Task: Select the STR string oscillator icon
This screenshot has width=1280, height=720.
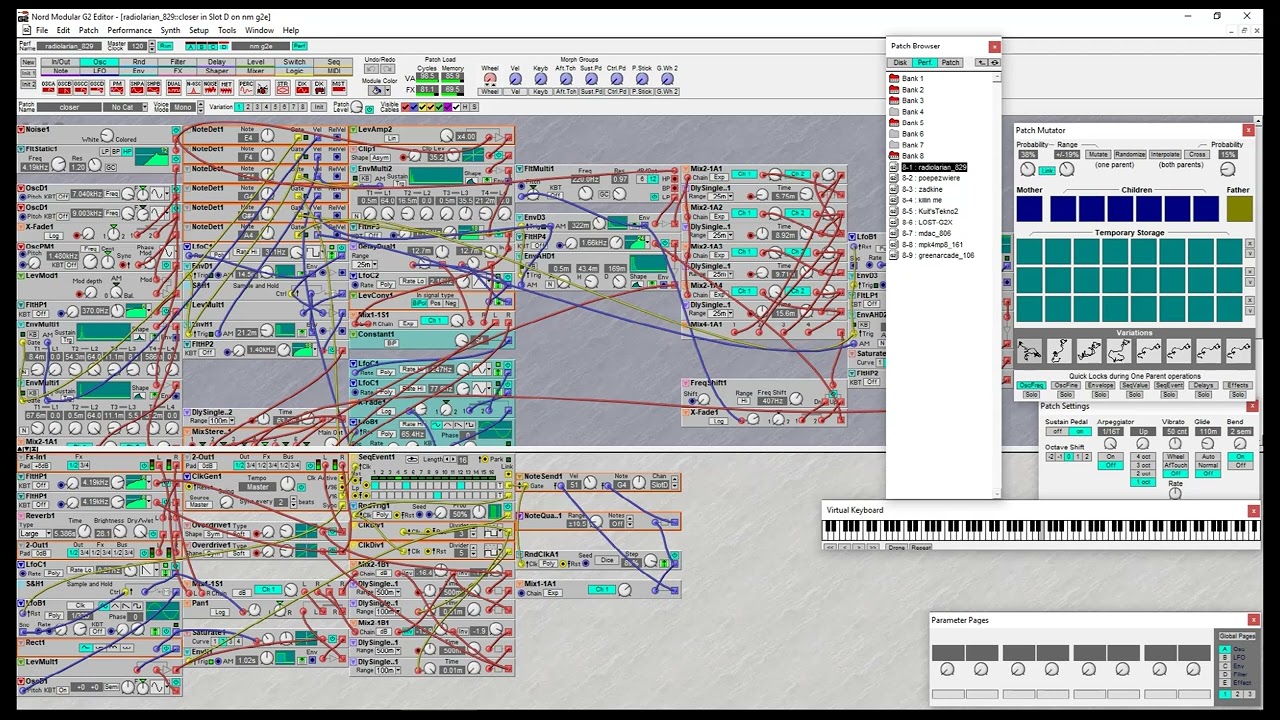Action: coord(283,89)
